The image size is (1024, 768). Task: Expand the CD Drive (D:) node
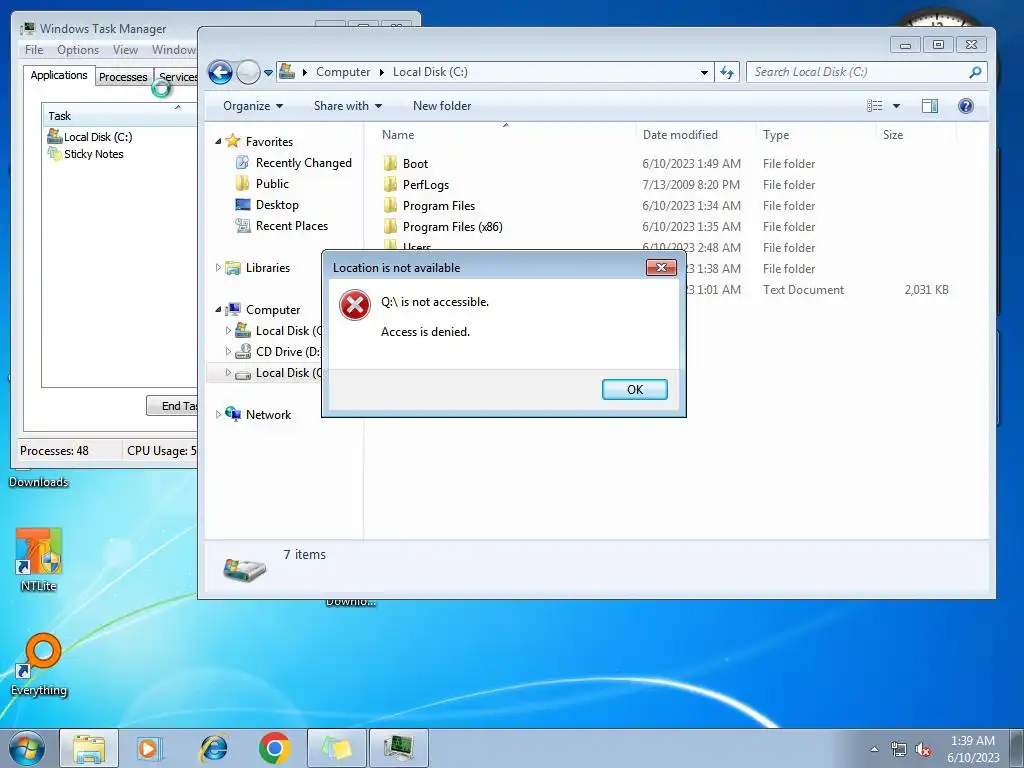click(228, 351)
